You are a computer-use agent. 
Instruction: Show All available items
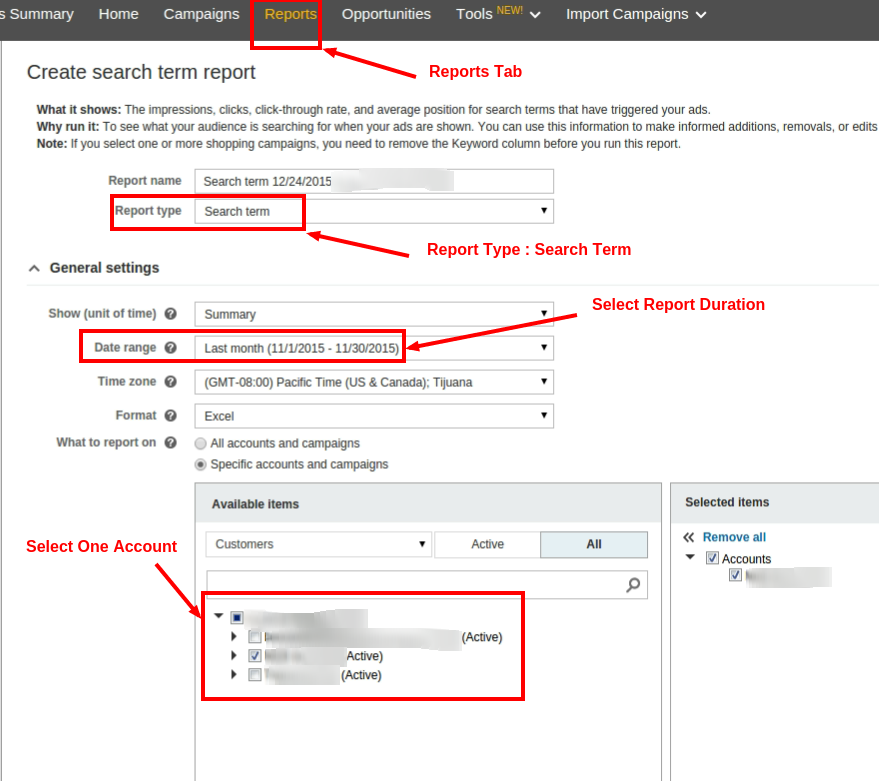pos(594,544)
